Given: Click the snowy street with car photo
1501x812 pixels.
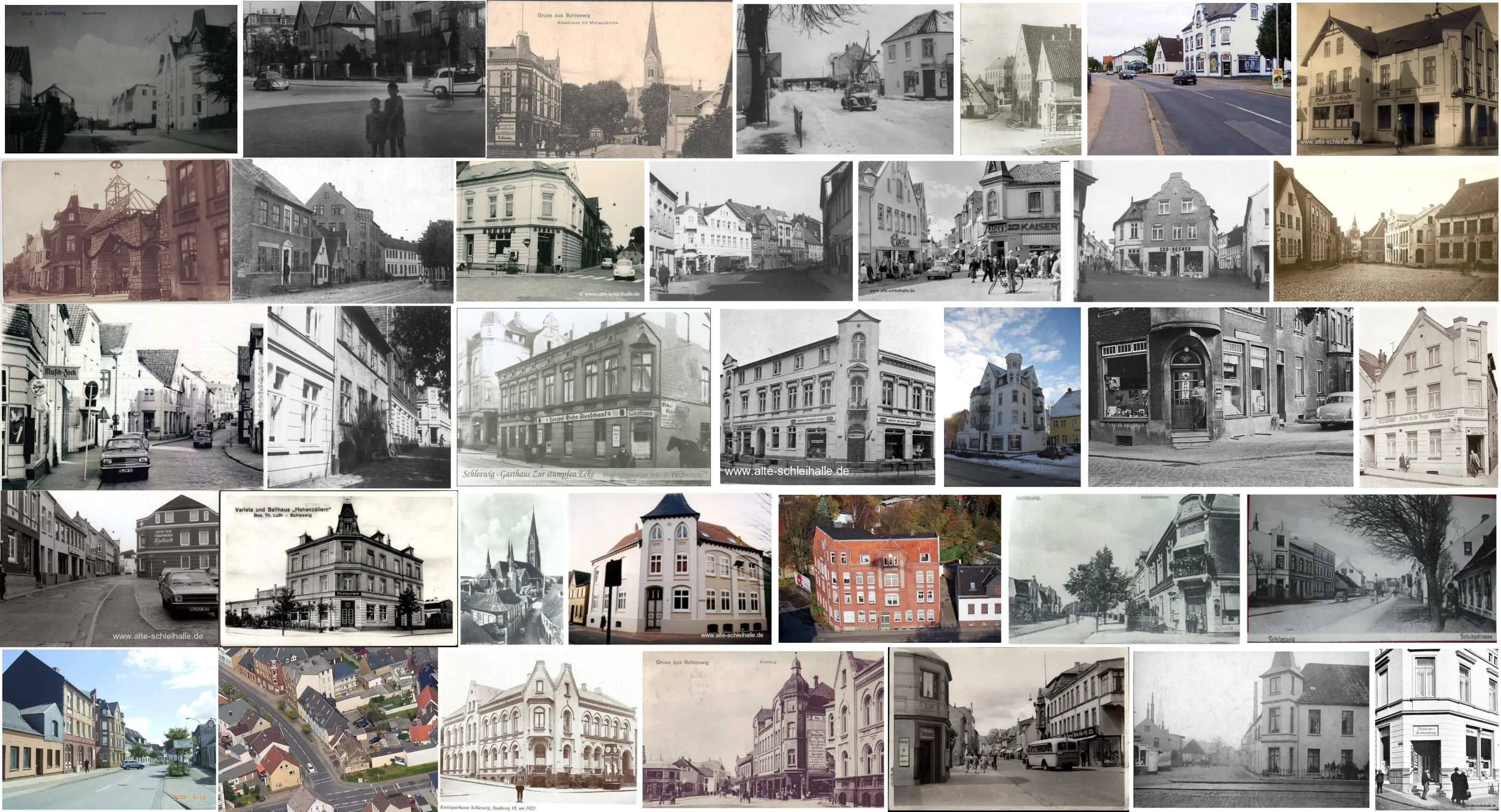Looking at the screenshot, I should pyautogui.click(x=845, y=78).
